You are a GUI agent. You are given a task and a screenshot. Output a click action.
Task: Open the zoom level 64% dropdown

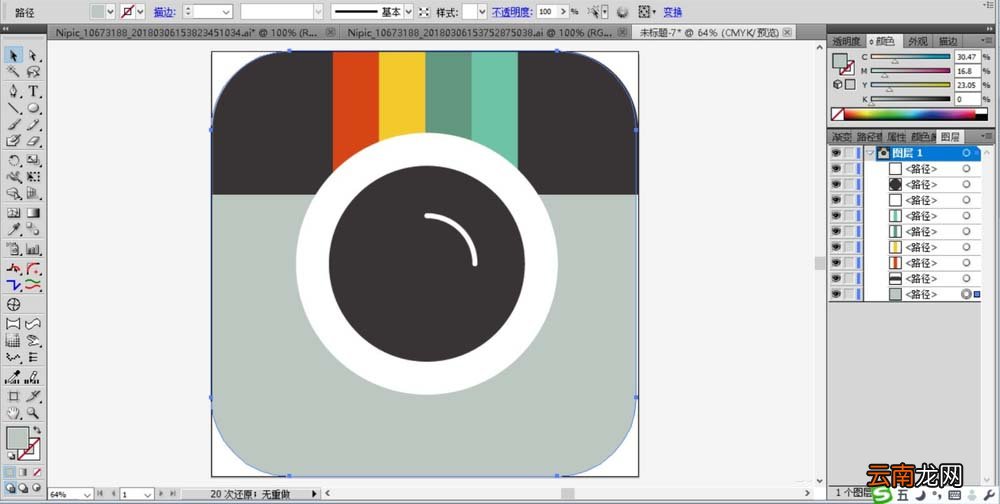point(87,494)
